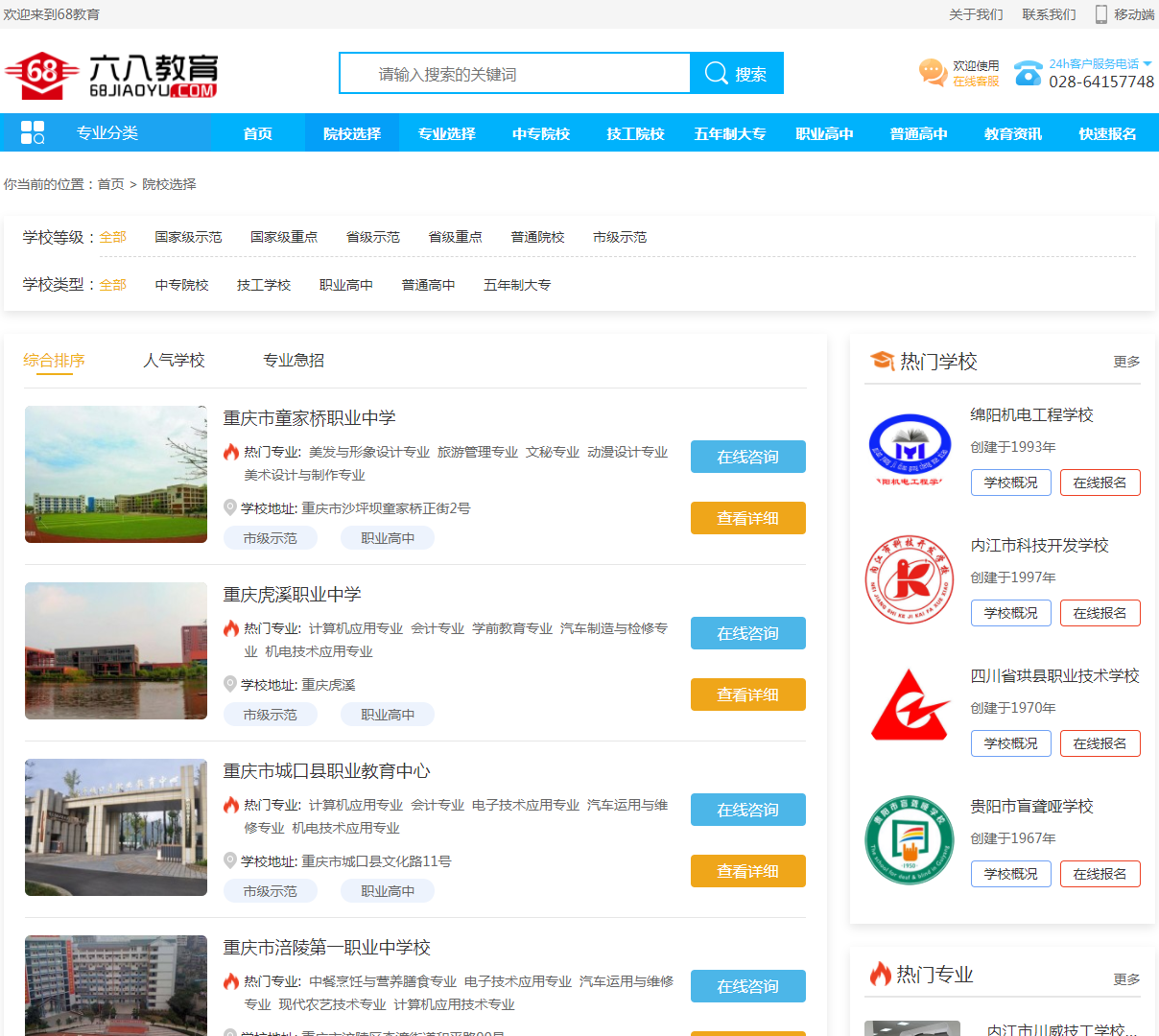Filter school type by 技工学校
Screen dimensions: 1159x1036
coord(264,285)
